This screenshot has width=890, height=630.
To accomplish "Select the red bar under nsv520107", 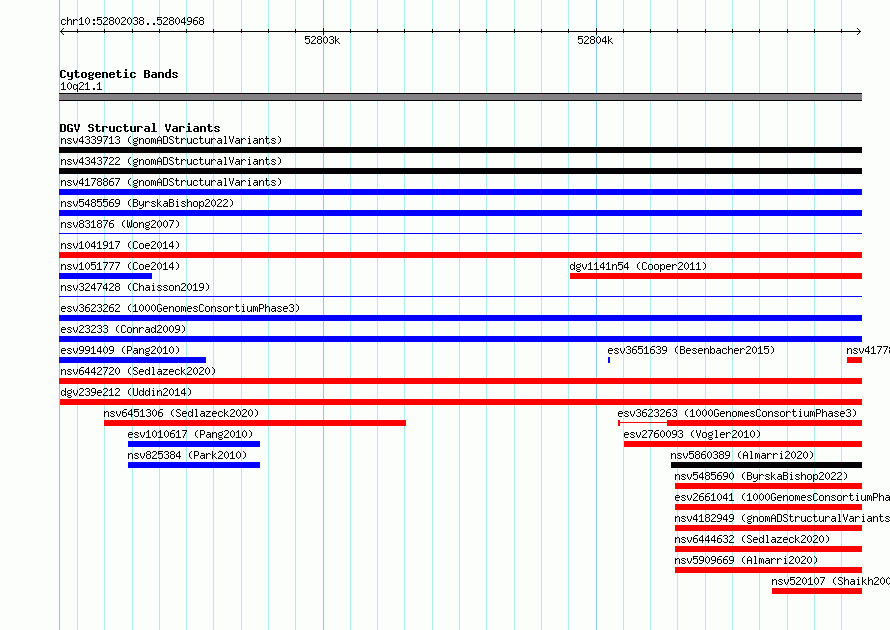I will [x=817, y=591].
